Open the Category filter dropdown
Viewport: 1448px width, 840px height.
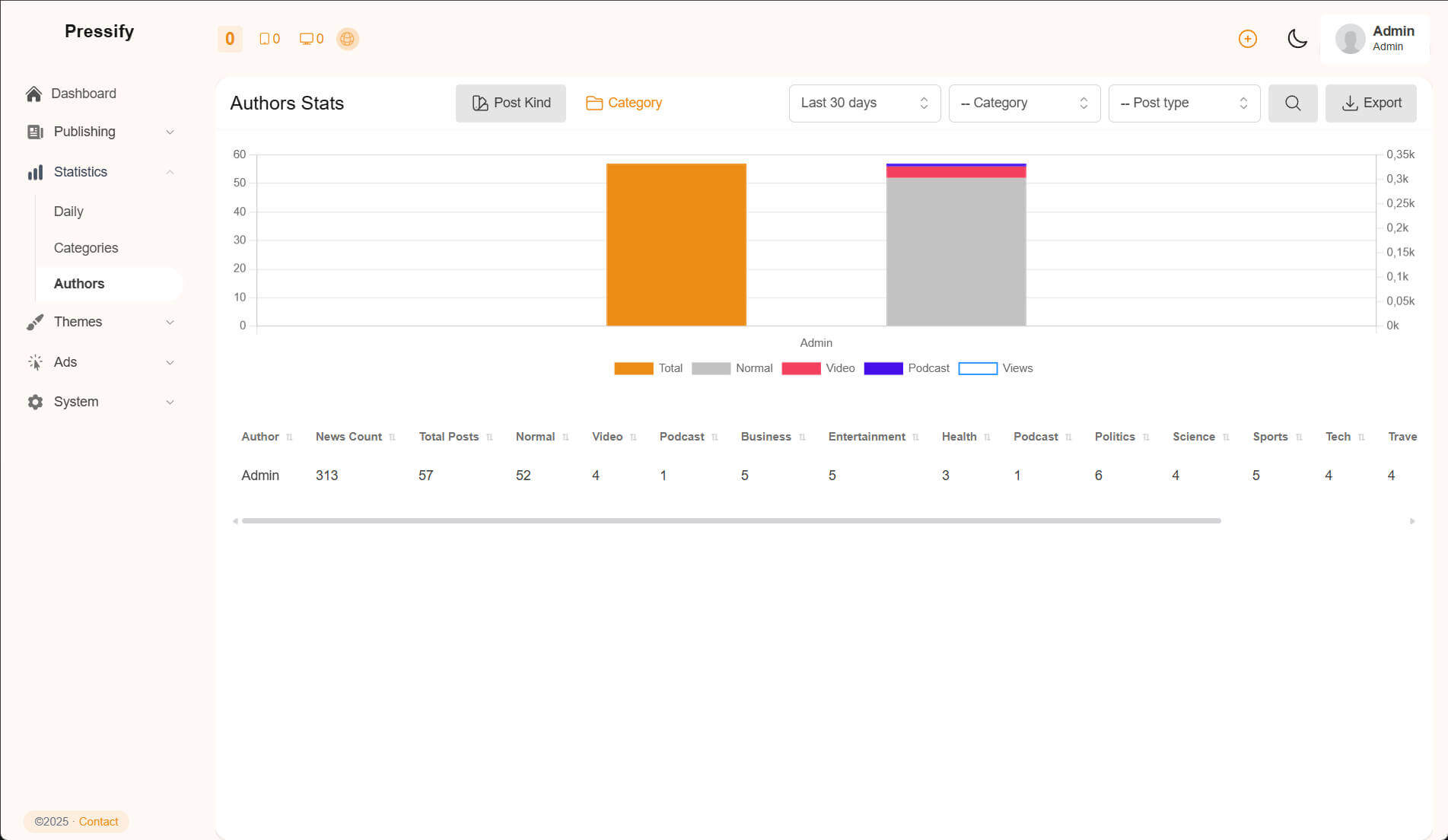(1024, 103)
